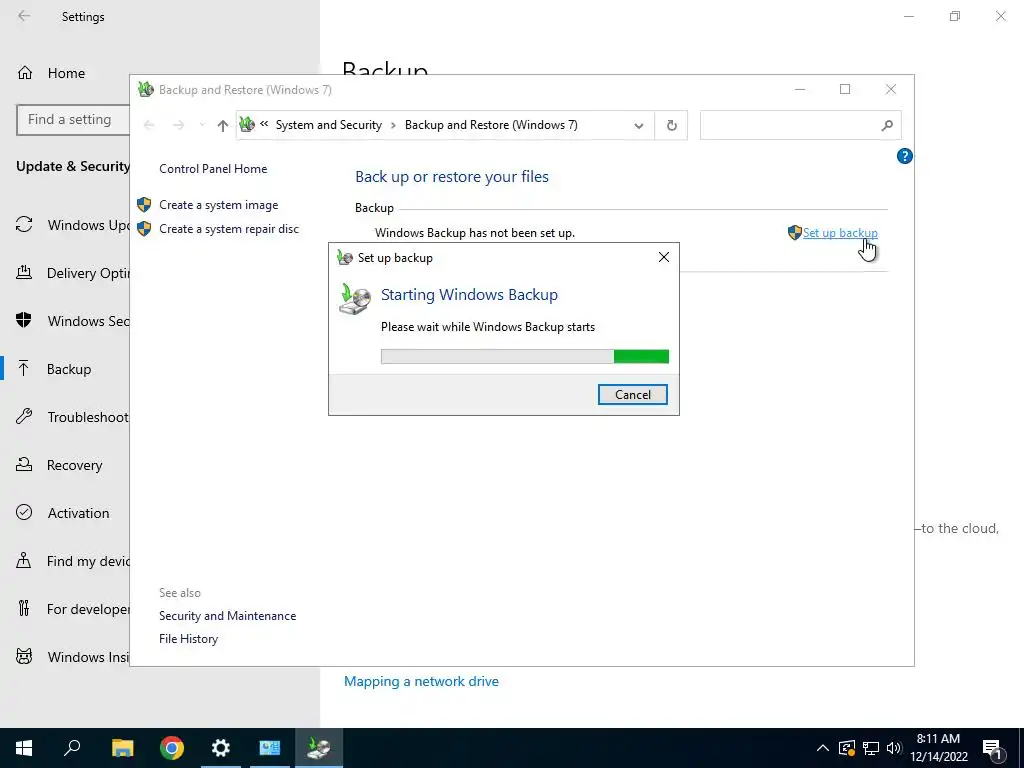Open For developers in Settings sidebar
Viewport: 1024px width, 768px height.
[x=72, y=609]
